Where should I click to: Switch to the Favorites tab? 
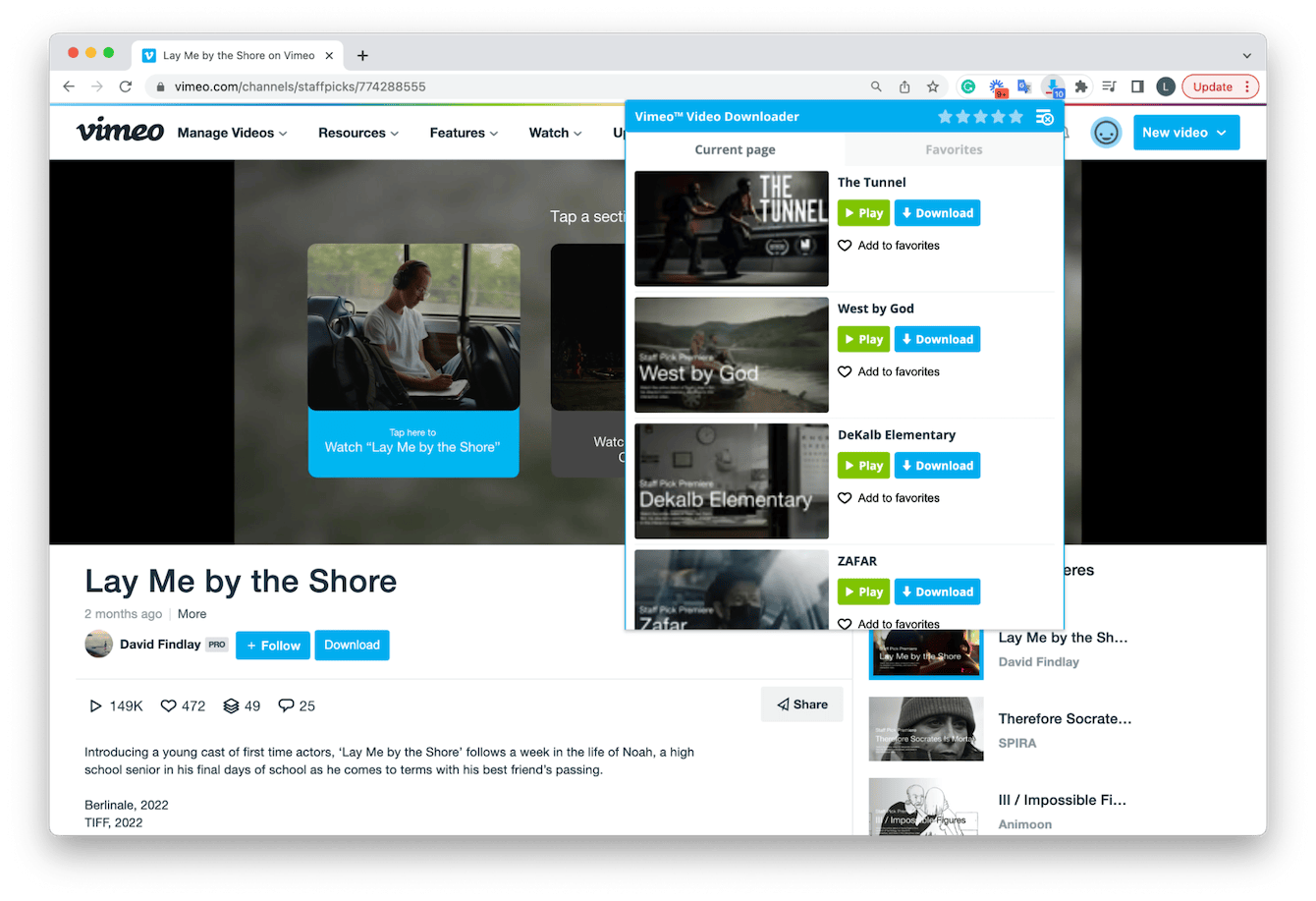point(954,149)
